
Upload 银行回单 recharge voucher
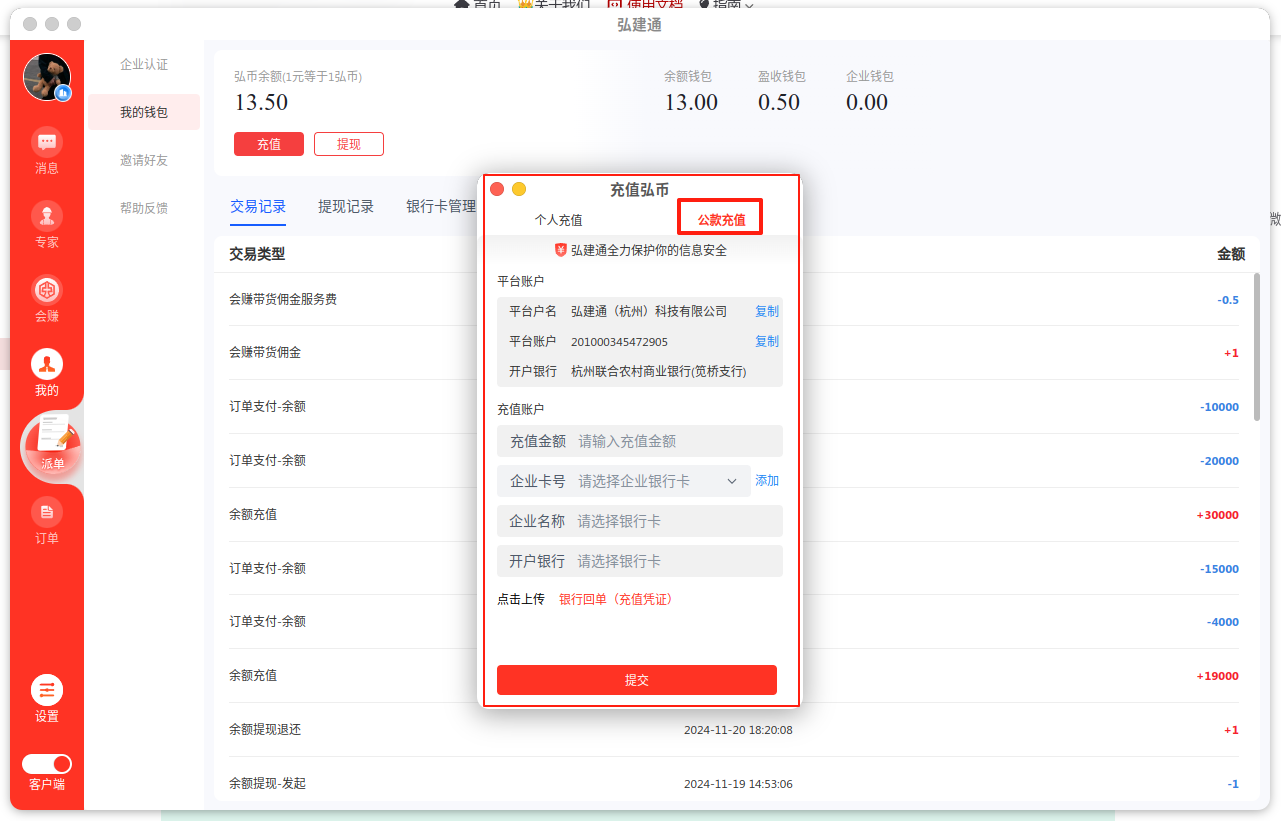point(615,599)
